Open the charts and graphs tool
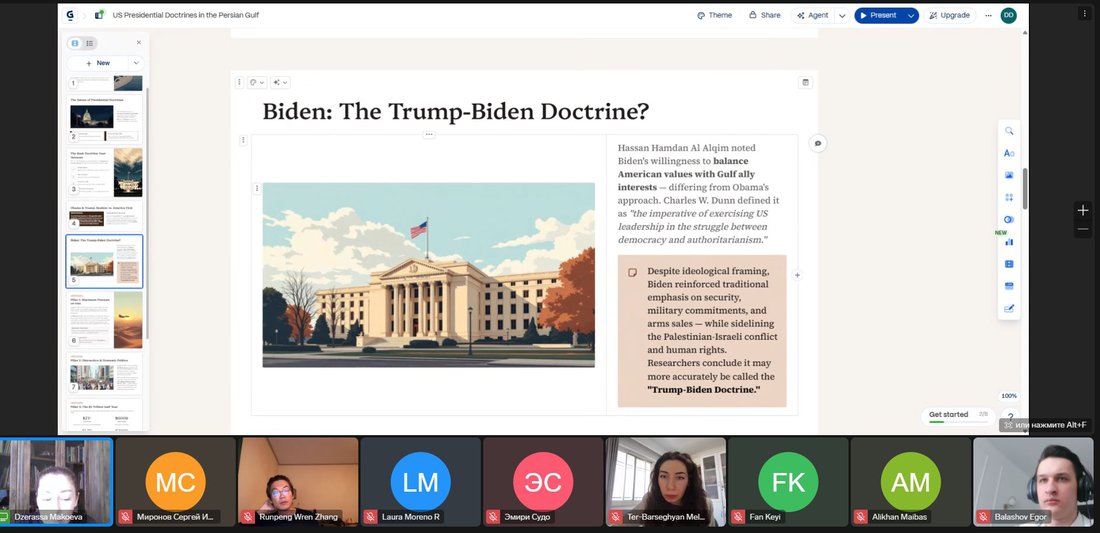This screenshot has height=533, width=1100. 1009,241
